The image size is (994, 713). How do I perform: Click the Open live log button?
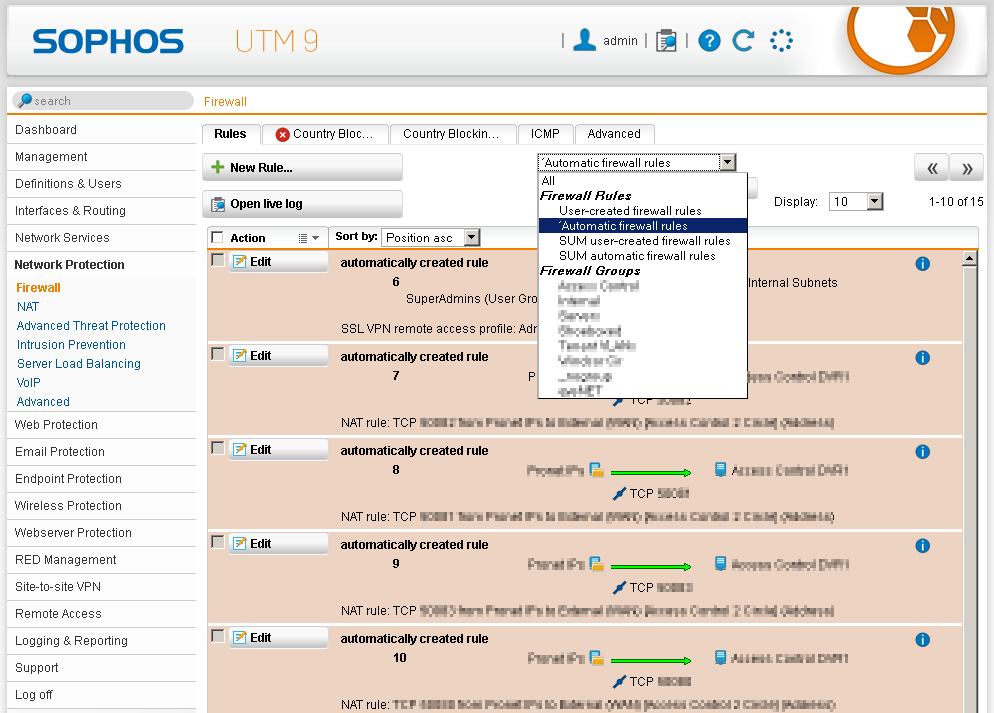tap(302, 204)
